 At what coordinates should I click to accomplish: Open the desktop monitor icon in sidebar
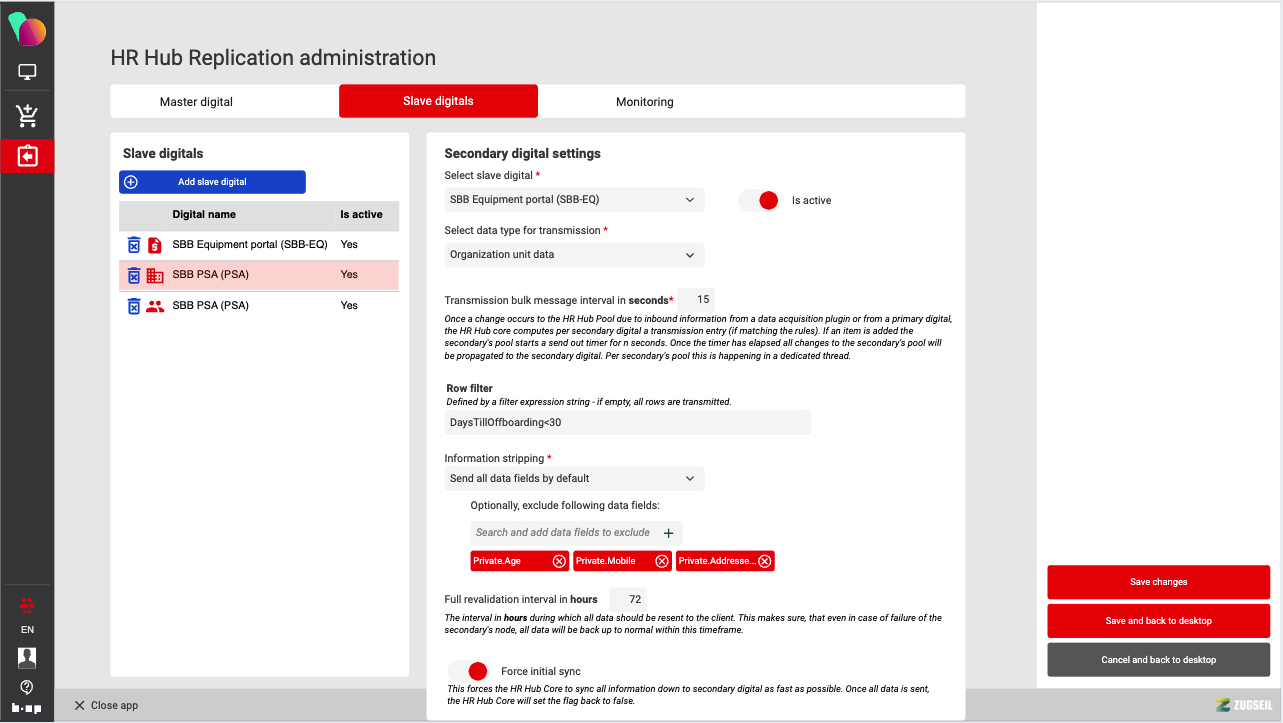click(x=27, y=72)
